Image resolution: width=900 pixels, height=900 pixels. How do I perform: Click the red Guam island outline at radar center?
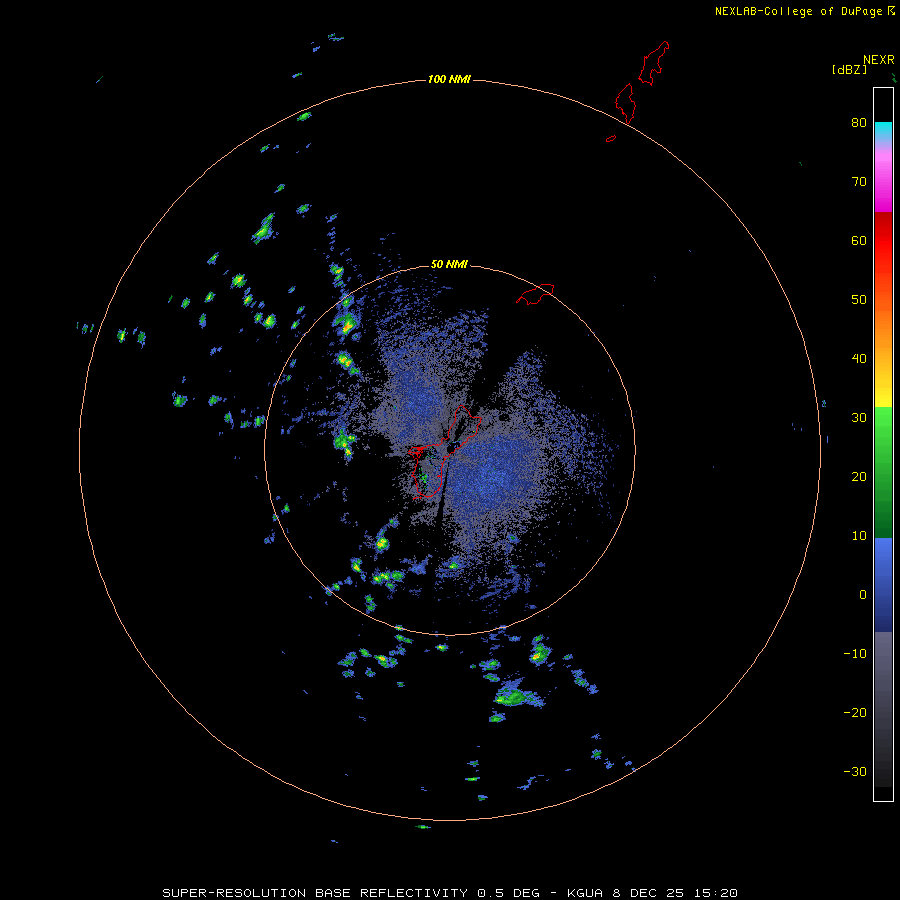[444, 452]
